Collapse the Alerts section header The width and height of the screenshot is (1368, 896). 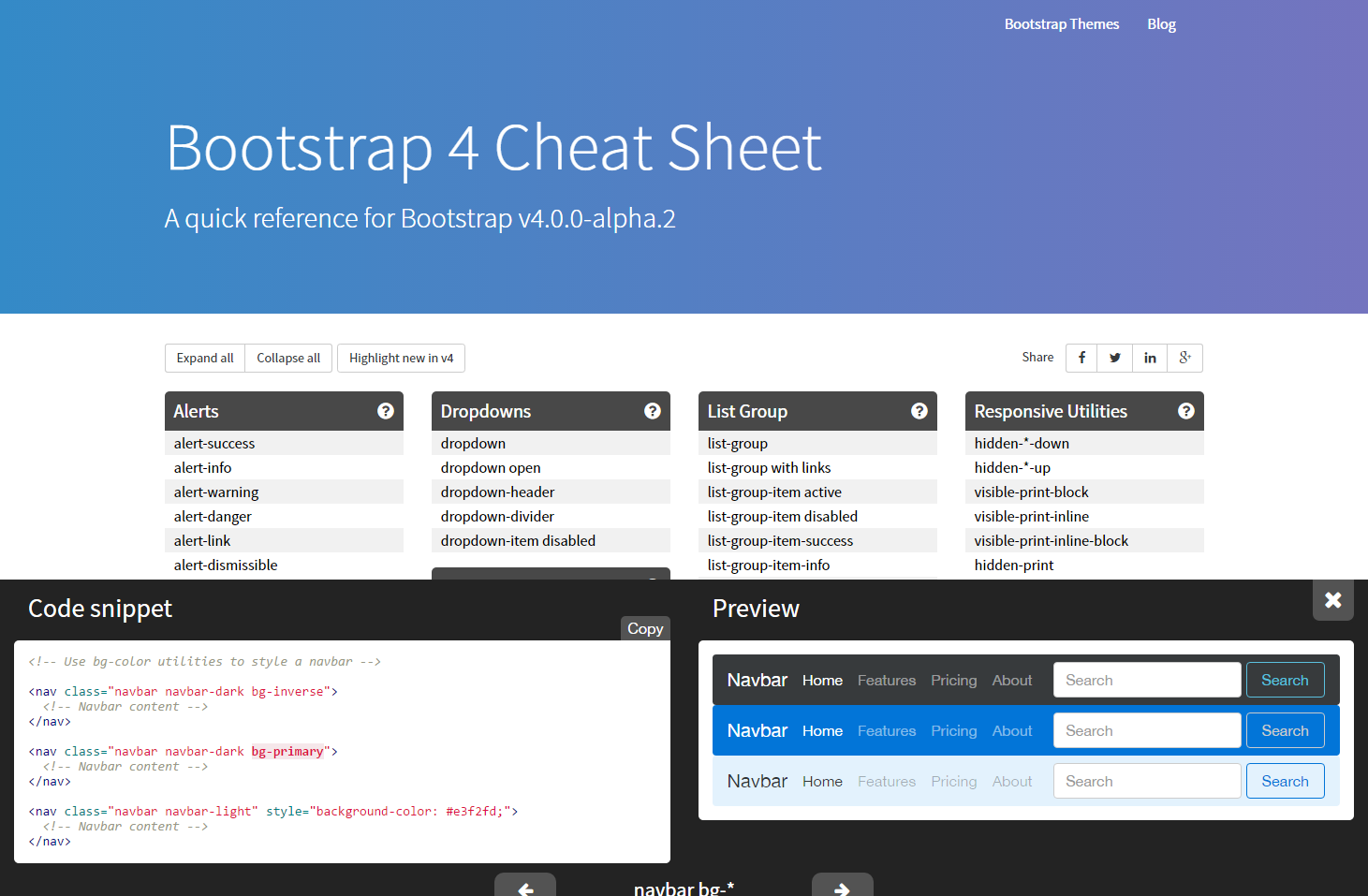[x=284, y=411]
